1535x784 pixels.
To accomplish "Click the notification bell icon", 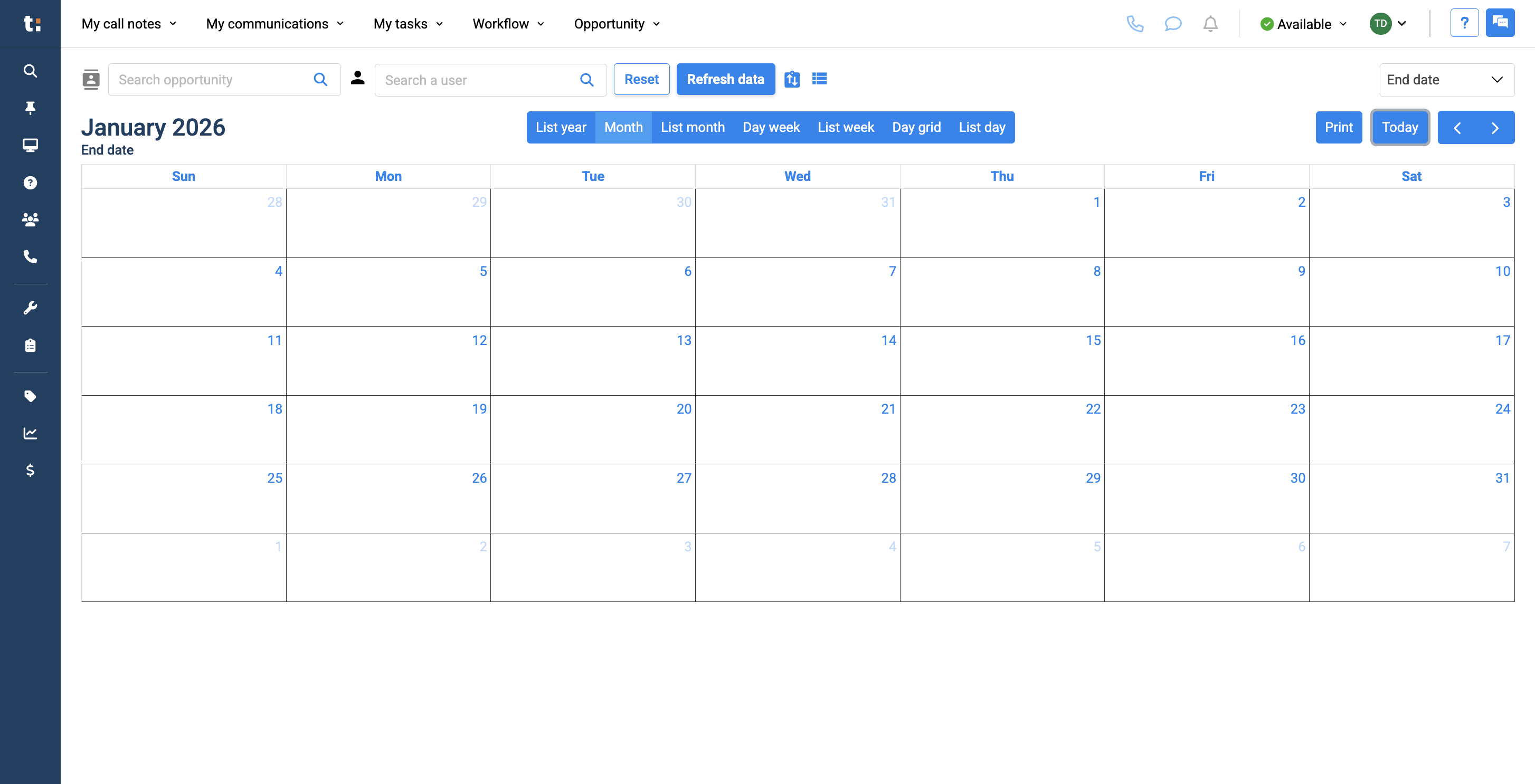I will point(1210,24).
